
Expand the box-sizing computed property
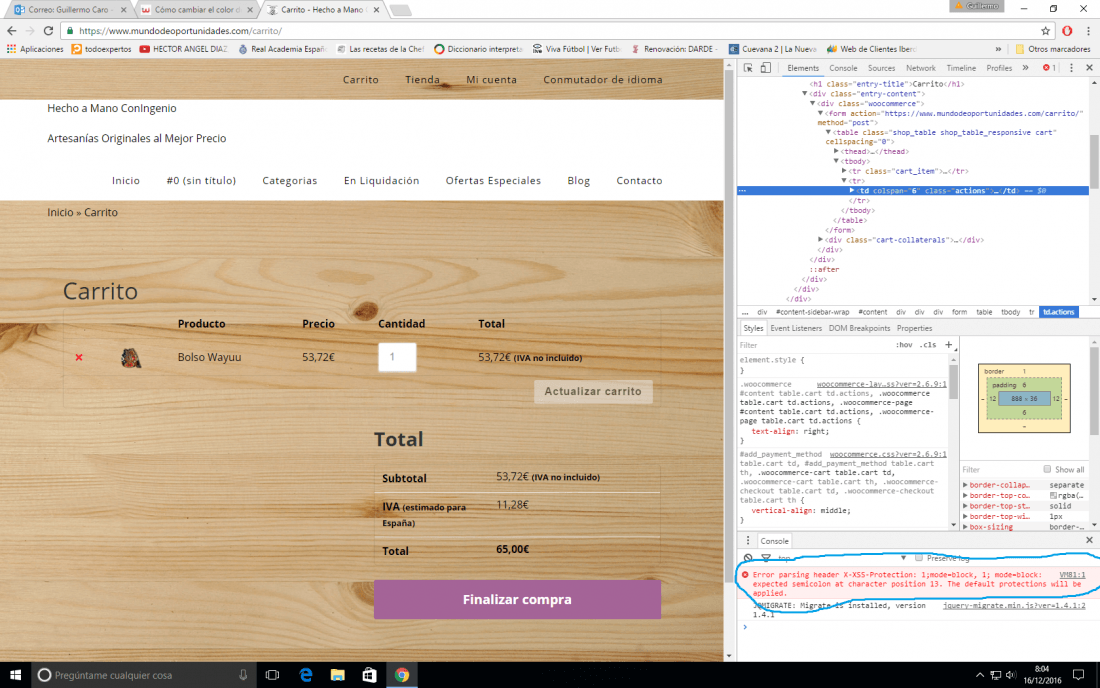pyautogui.click(x=965, y=527)
